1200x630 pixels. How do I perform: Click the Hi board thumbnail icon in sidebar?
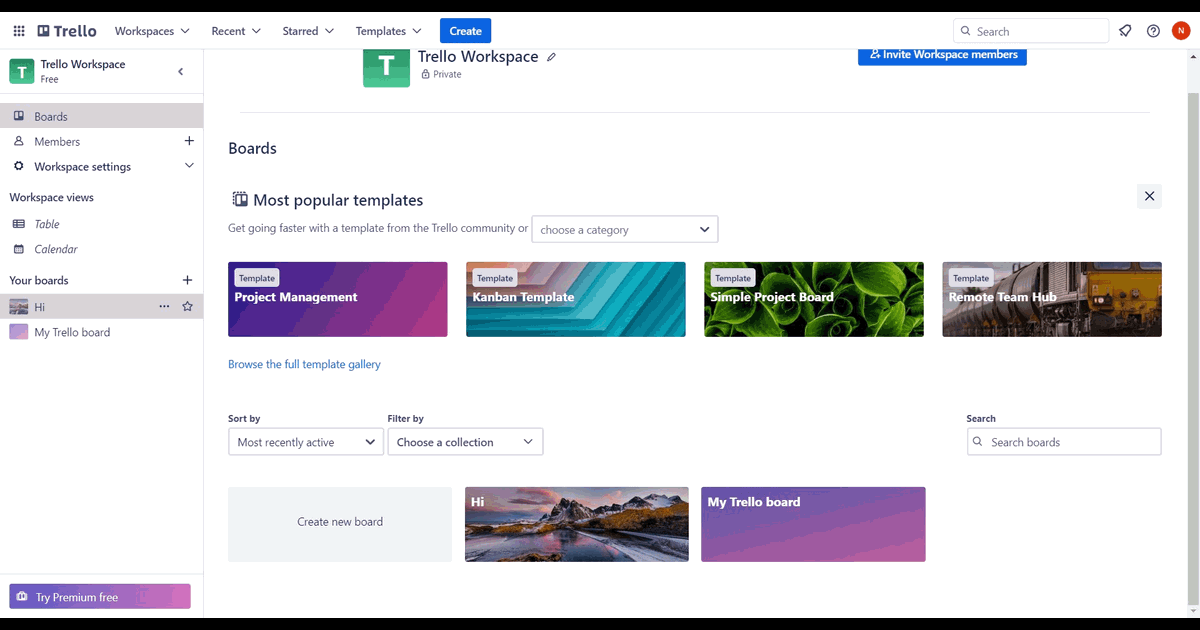[19, 307]
